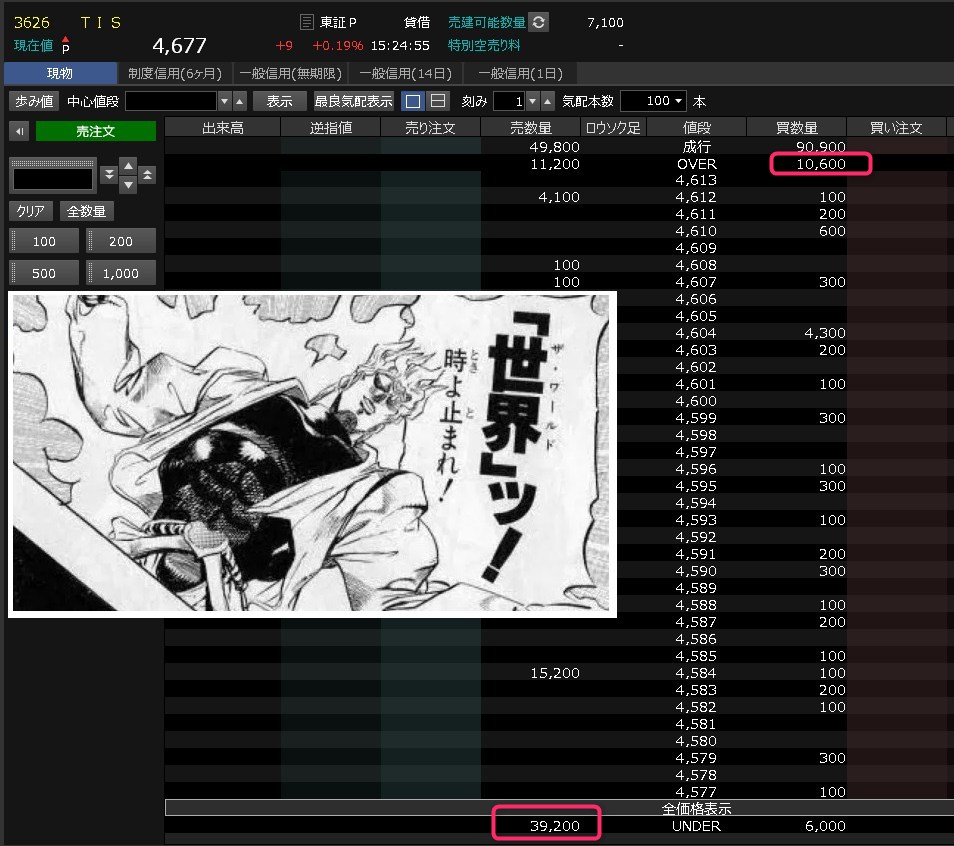Click the 売り注文 column header
This screenshot has width=954, height=846.
pos(431,128)
